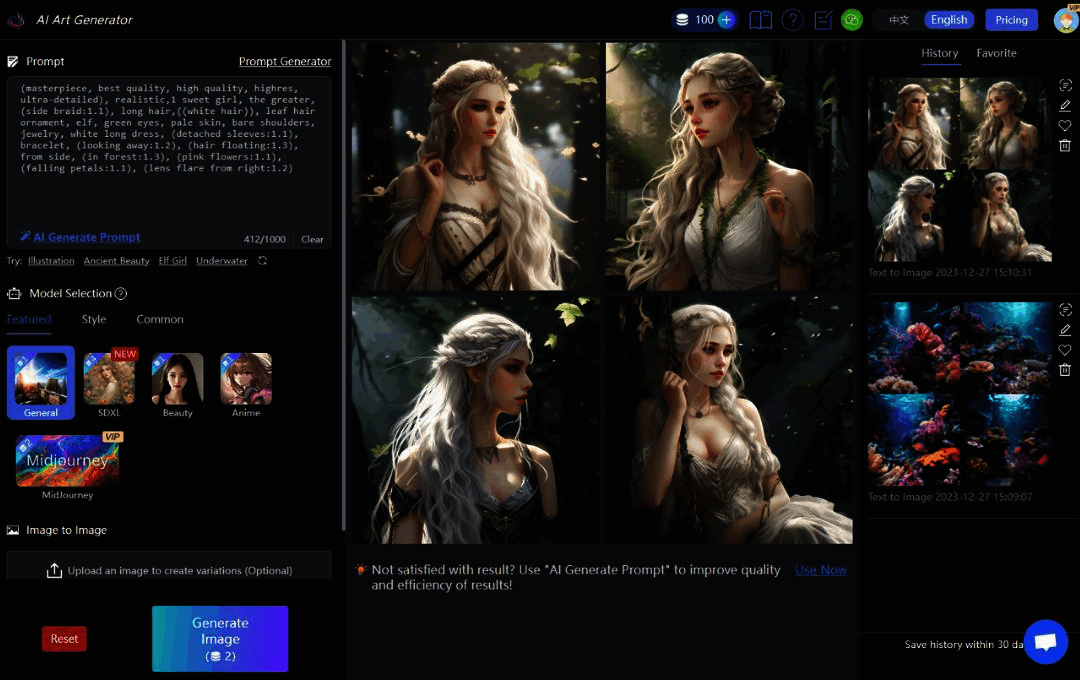Try the Underwater prompt suggestion
This screenshot has width=1080, height=680.
point(222,260)
